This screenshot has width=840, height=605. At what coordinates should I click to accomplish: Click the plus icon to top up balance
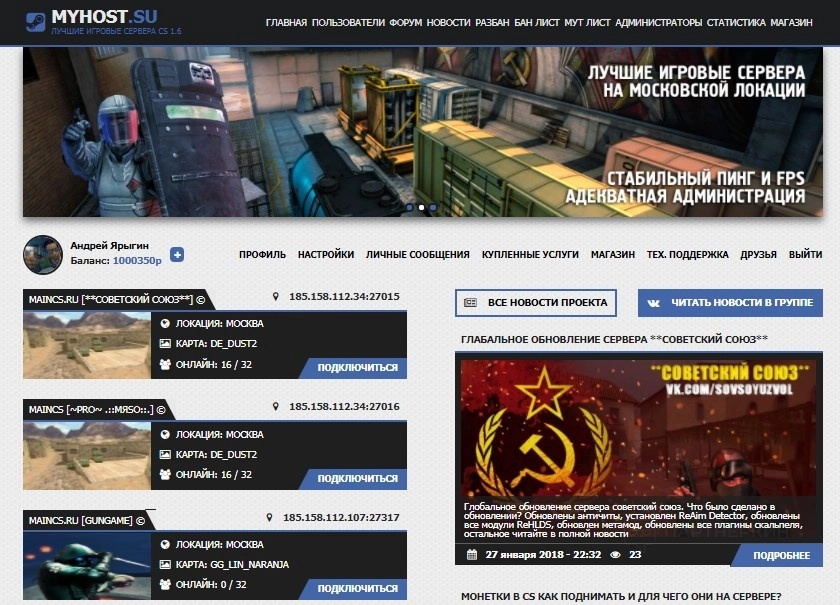pos(177,255)
